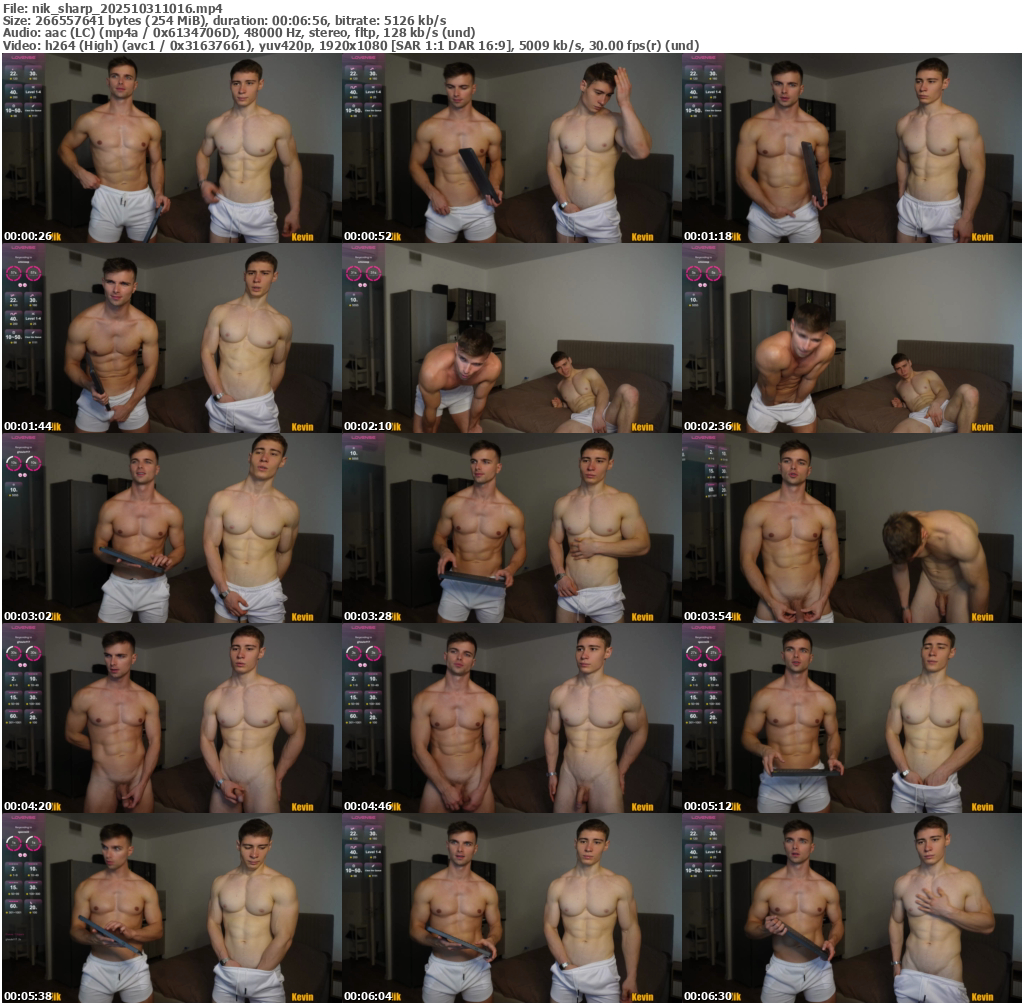Open the thumbnail at timestamp 00:00:26
This screenshot has width=1024, height=1003.
click(171, 148)
